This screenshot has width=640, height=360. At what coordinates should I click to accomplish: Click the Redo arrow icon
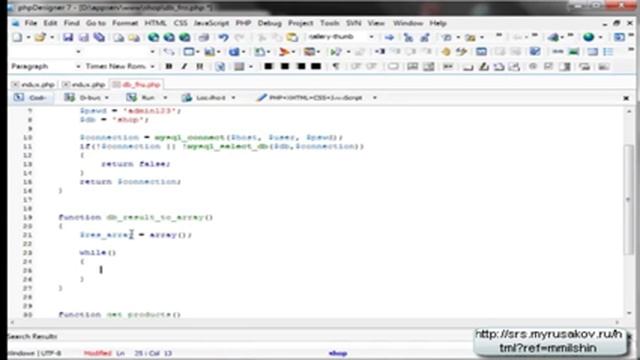pos(239,37)
